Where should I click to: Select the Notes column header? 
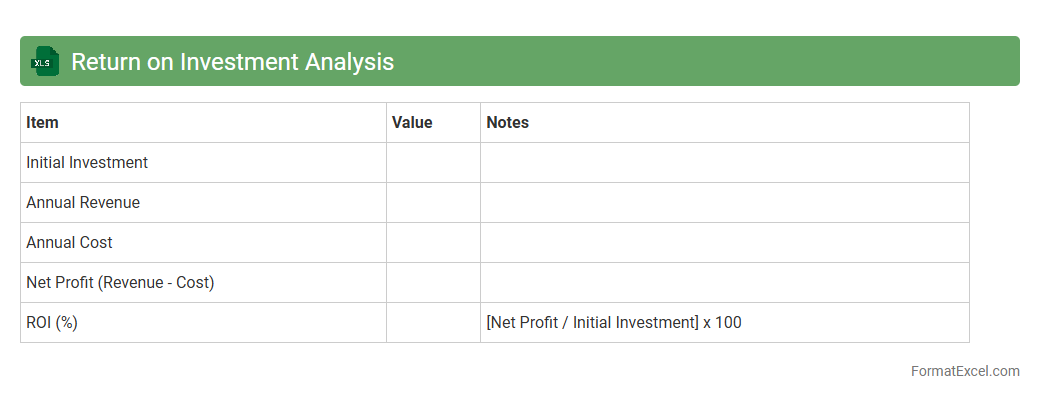click(x=507, y=123)
